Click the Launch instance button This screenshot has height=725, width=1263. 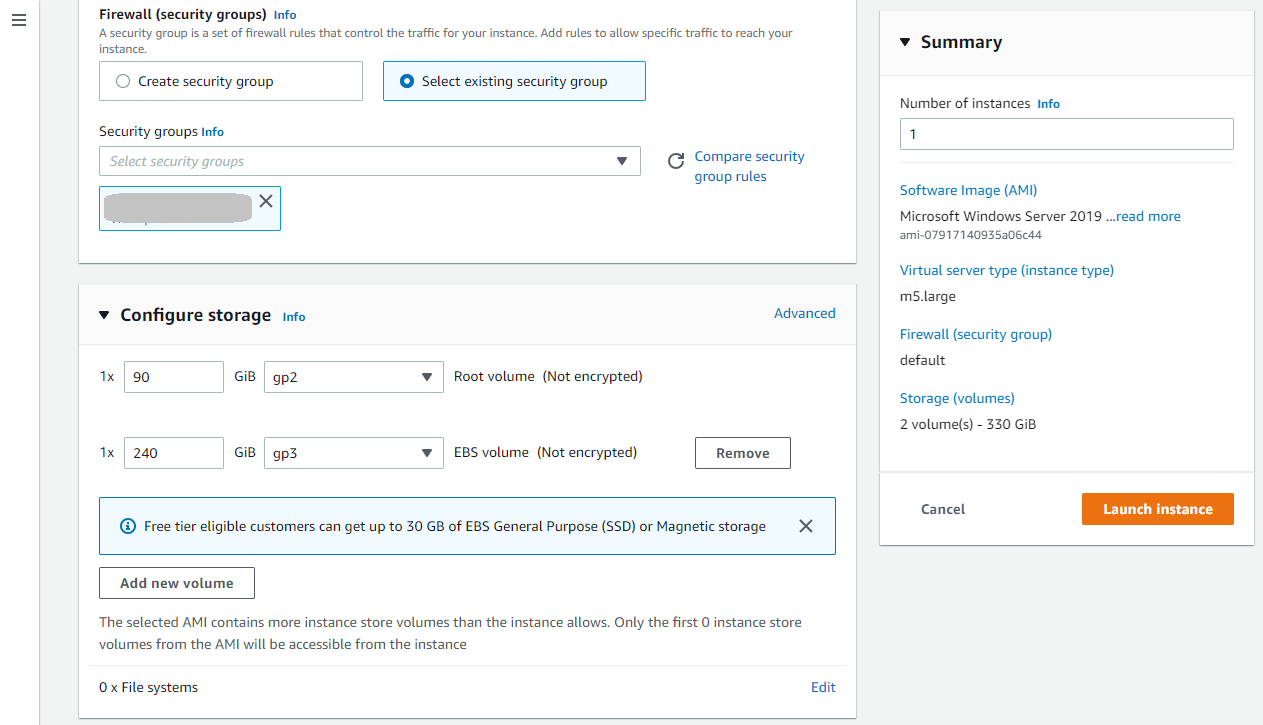coord(1157,509)
